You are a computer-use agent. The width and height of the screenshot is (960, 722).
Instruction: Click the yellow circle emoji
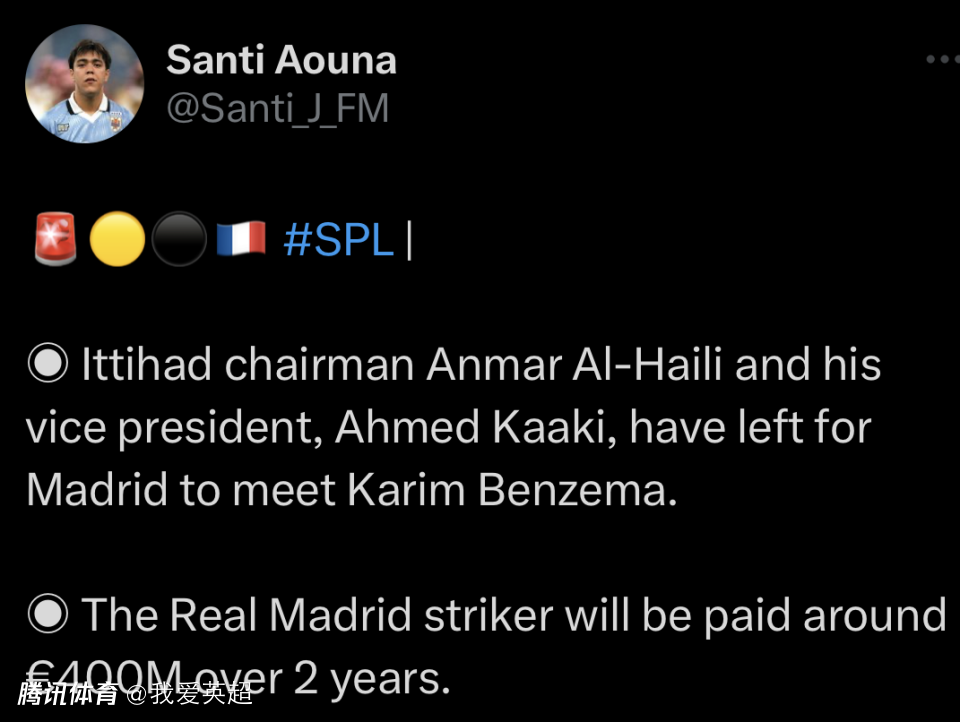[117, 240]
